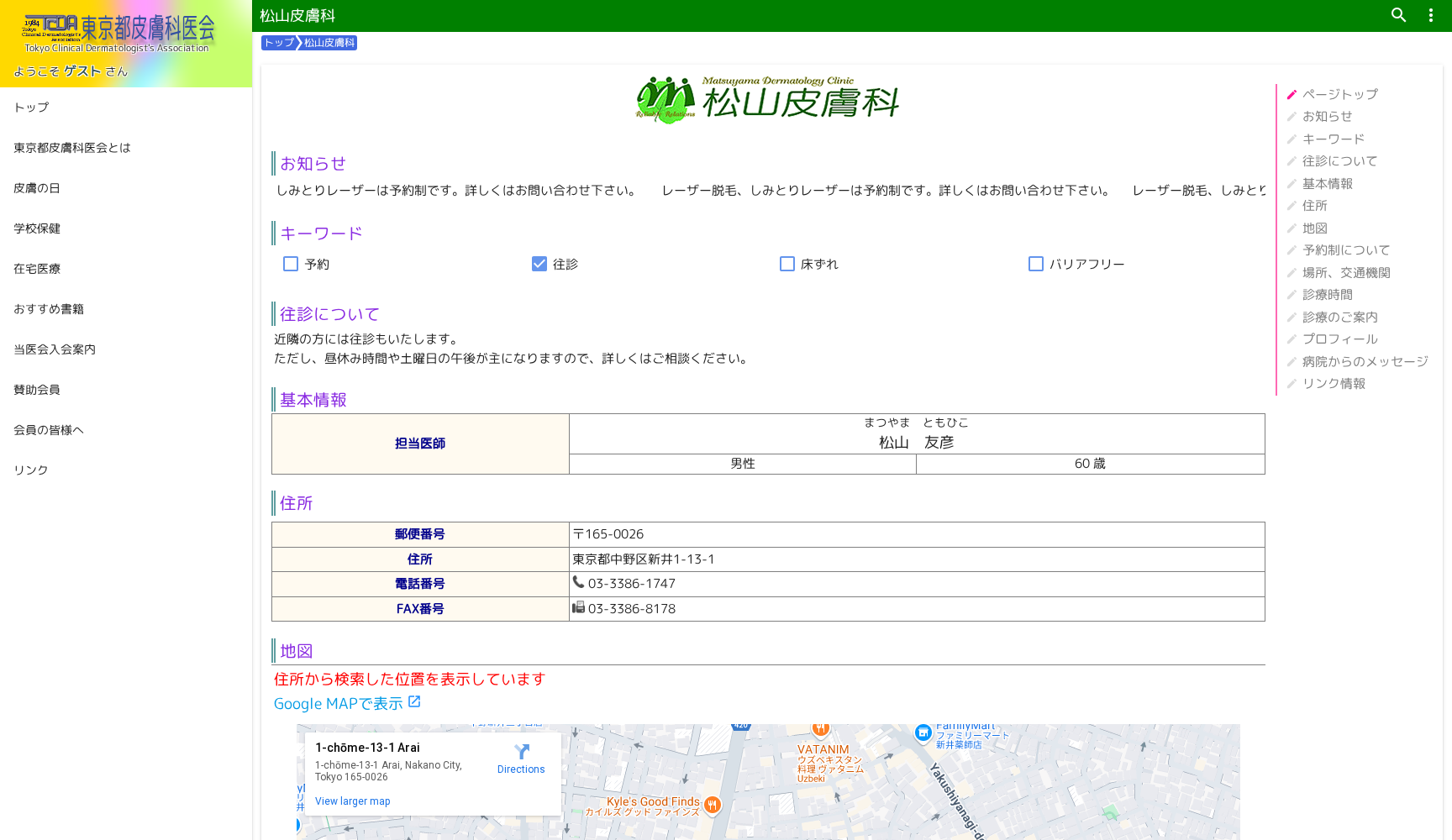1452x840 pixels.
Task: Click the pencil icon beside ページトップ
Action: [1291, 94]
